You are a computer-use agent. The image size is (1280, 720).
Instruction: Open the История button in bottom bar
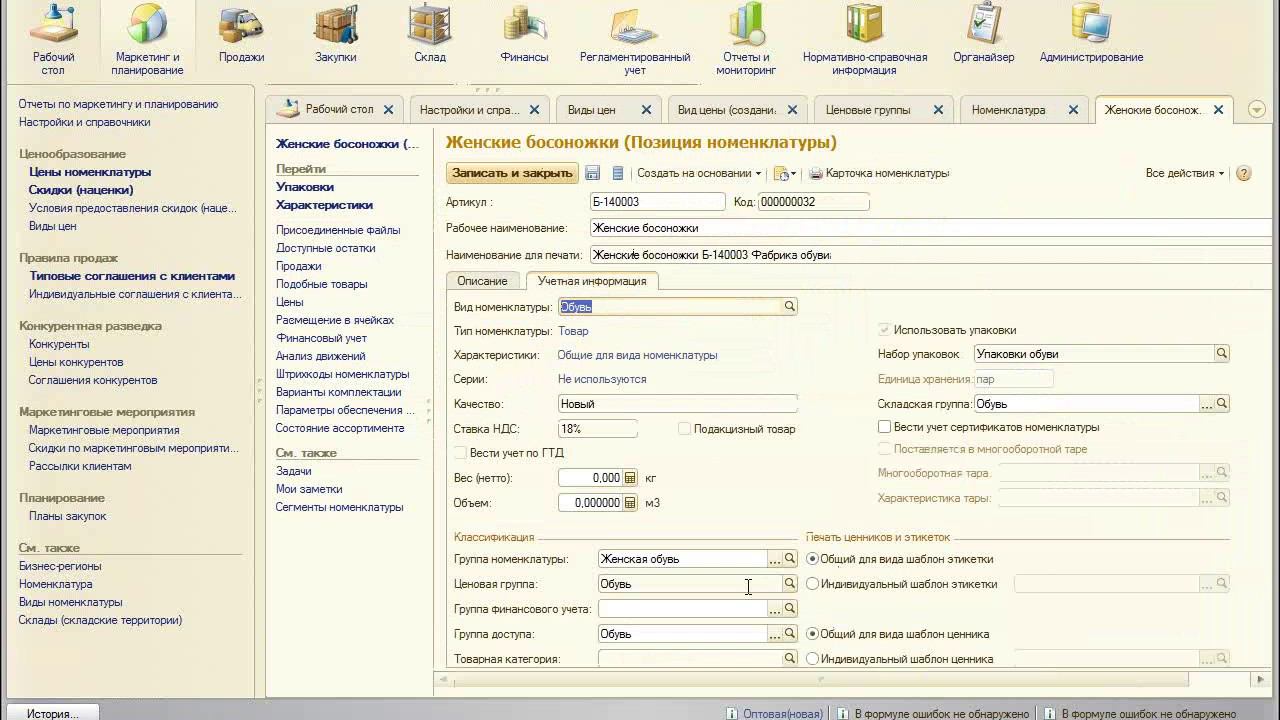[x=52, y=713]
